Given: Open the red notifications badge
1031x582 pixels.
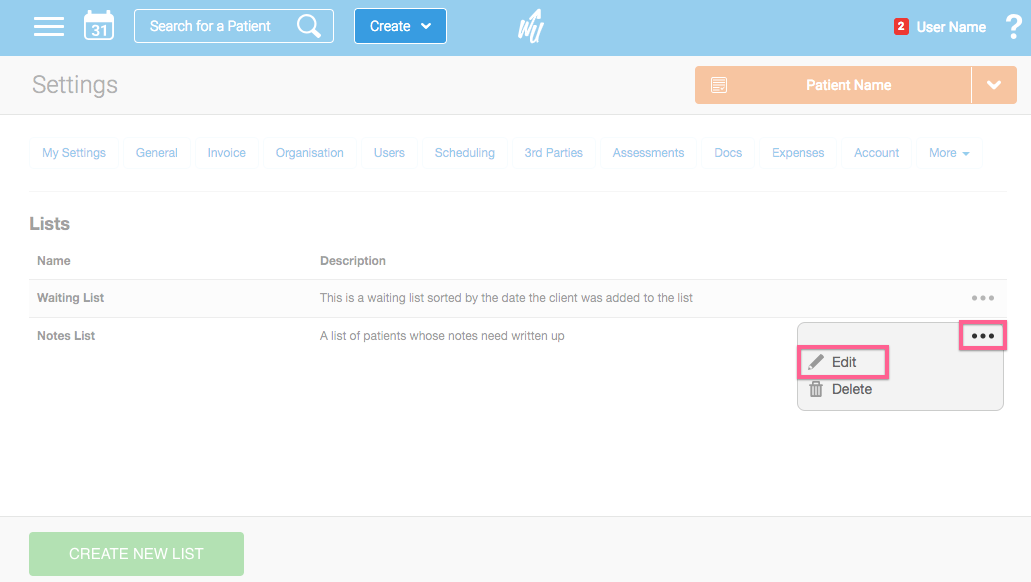Looking at the screenshot, I should tap(901, 27).
